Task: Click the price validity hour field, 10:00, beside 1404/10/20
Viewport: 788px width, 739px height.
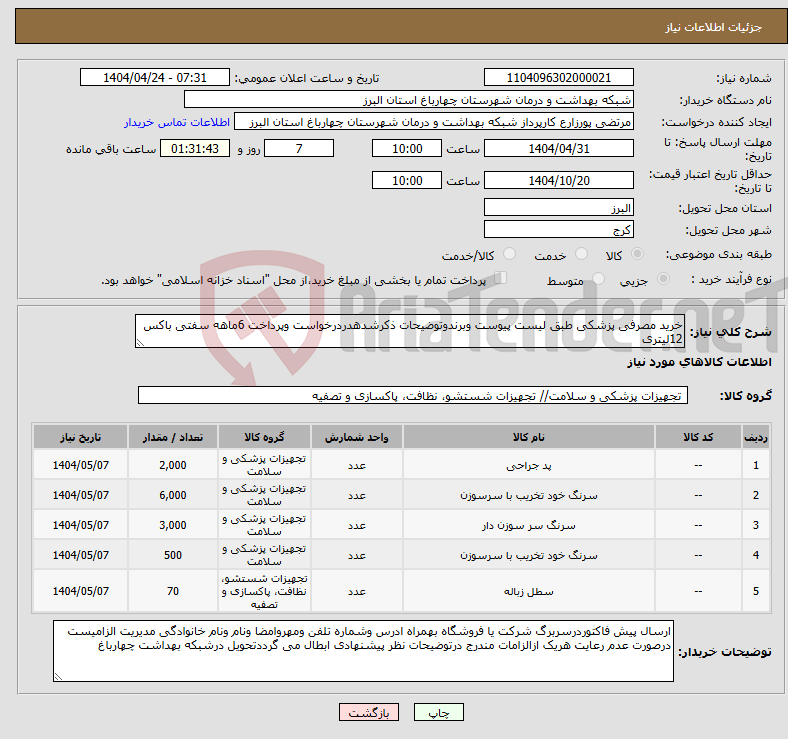Action: [x=407, y=180]
